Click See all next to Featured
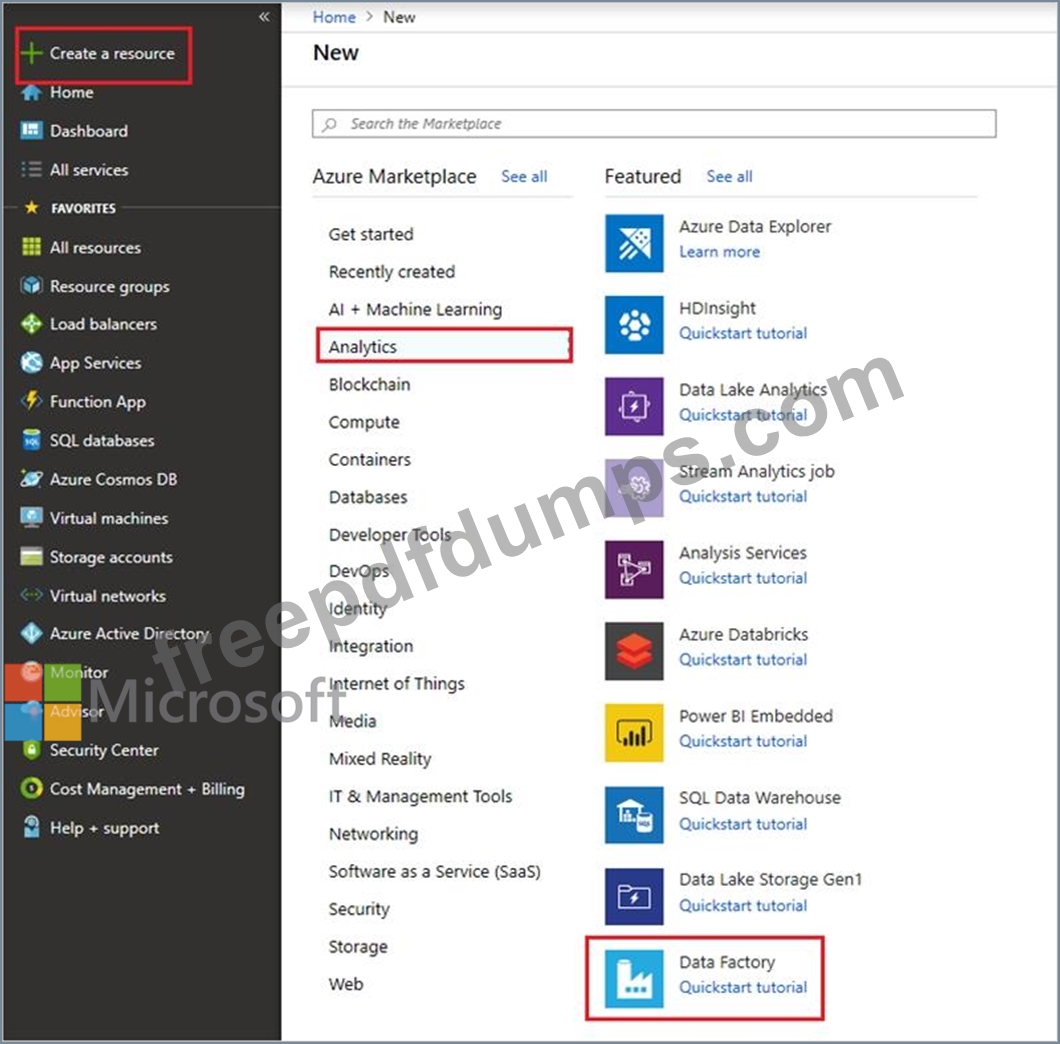Screen dimensions: 1060x1044 [x=729, y=176]
